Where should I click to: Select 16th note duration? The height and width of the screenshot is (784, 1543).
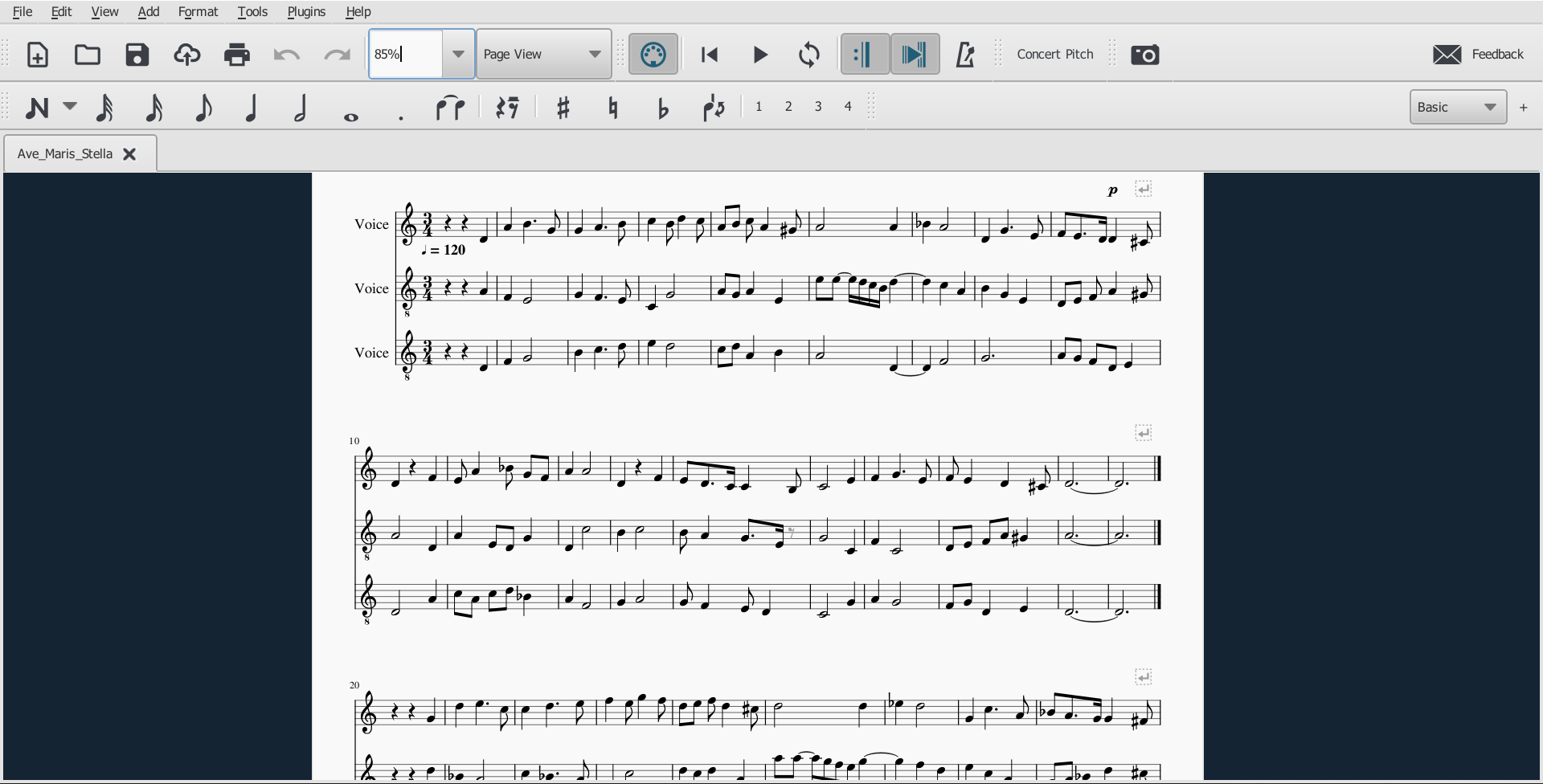153,108
